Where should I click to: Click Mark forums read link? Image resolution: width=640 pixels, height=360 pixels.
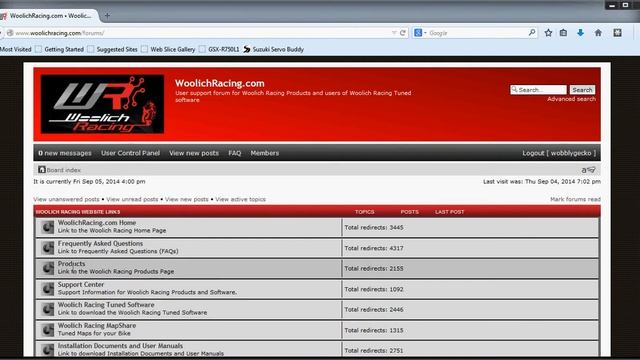click(x=575, y=200)
